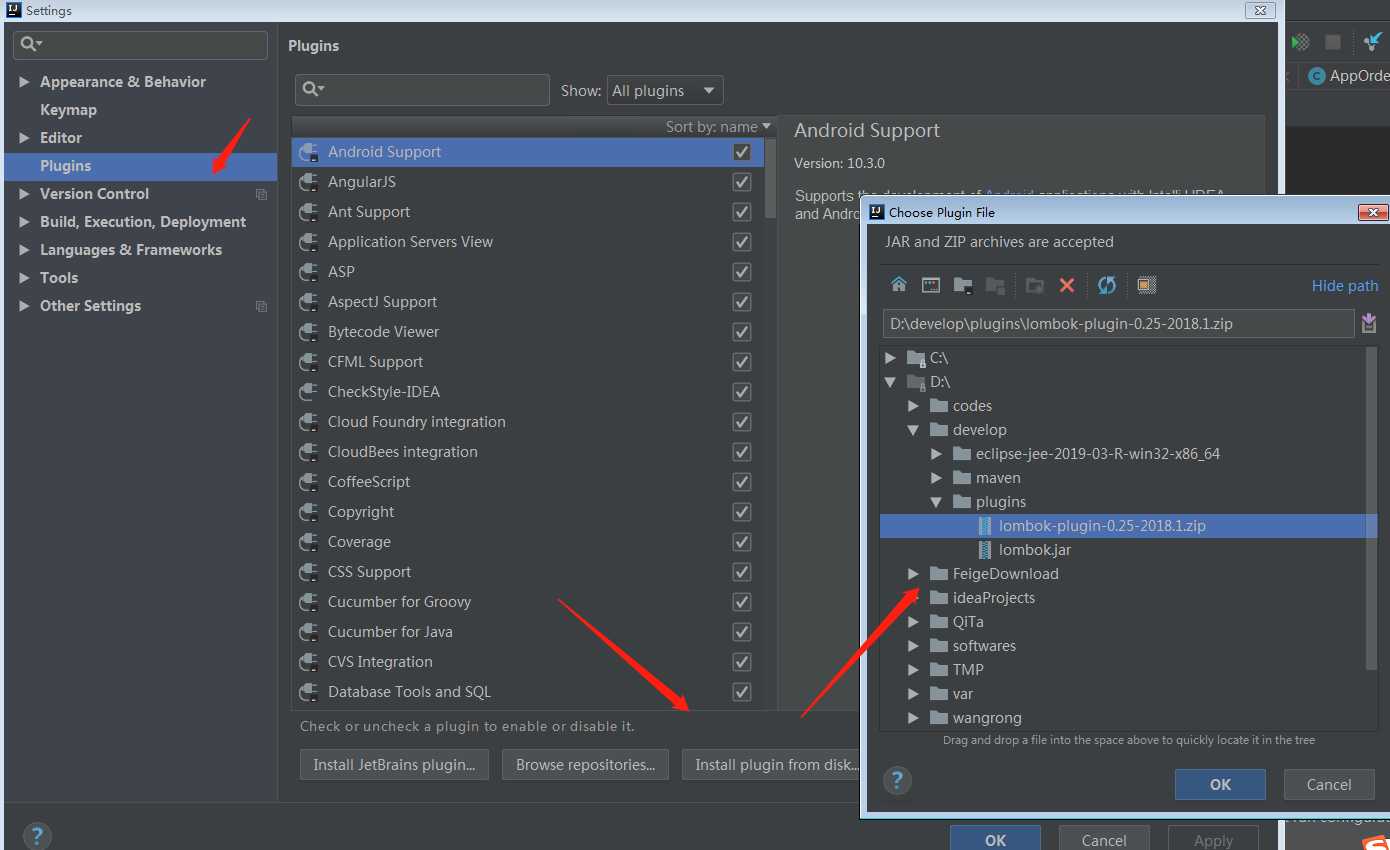Collapse the D:\ drive node
The image size is (1390, 850).
(890, 381)
